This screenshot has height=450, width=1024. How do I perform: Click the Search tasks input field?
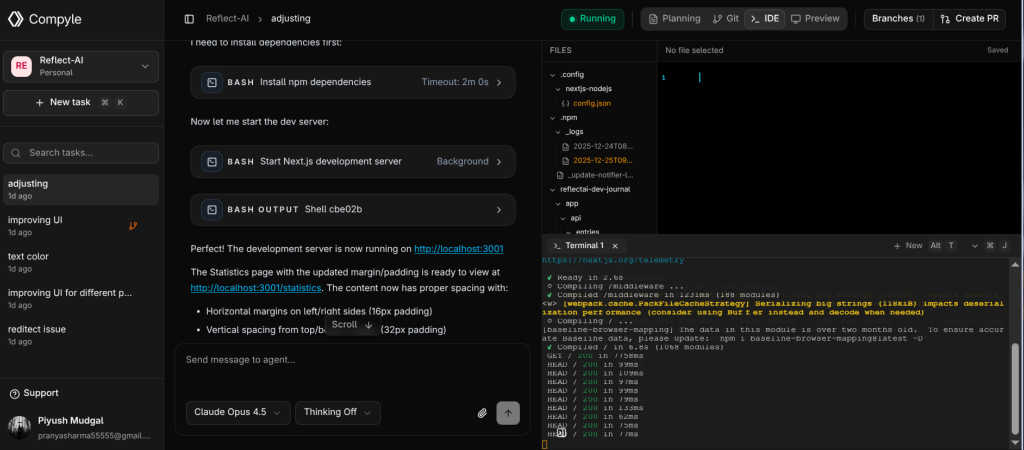[x=81, y=153]
